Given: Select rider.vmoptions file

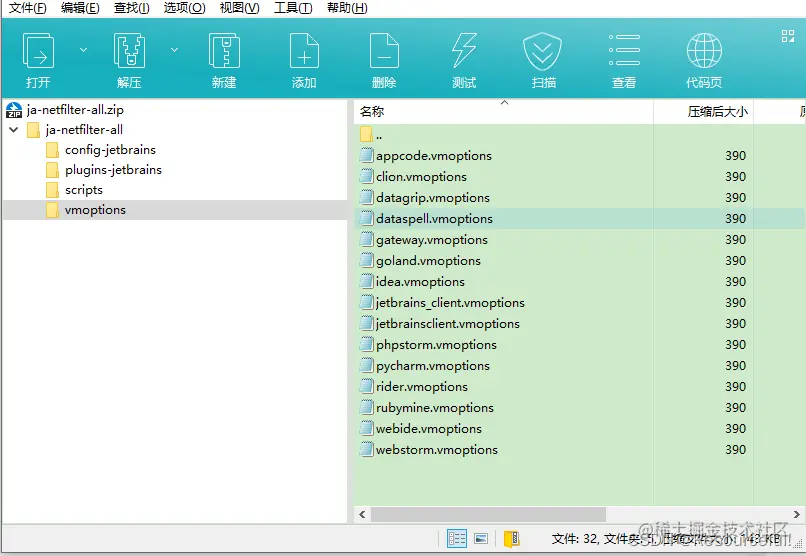Looking at the screenshot, I should (x=422, y=386).
